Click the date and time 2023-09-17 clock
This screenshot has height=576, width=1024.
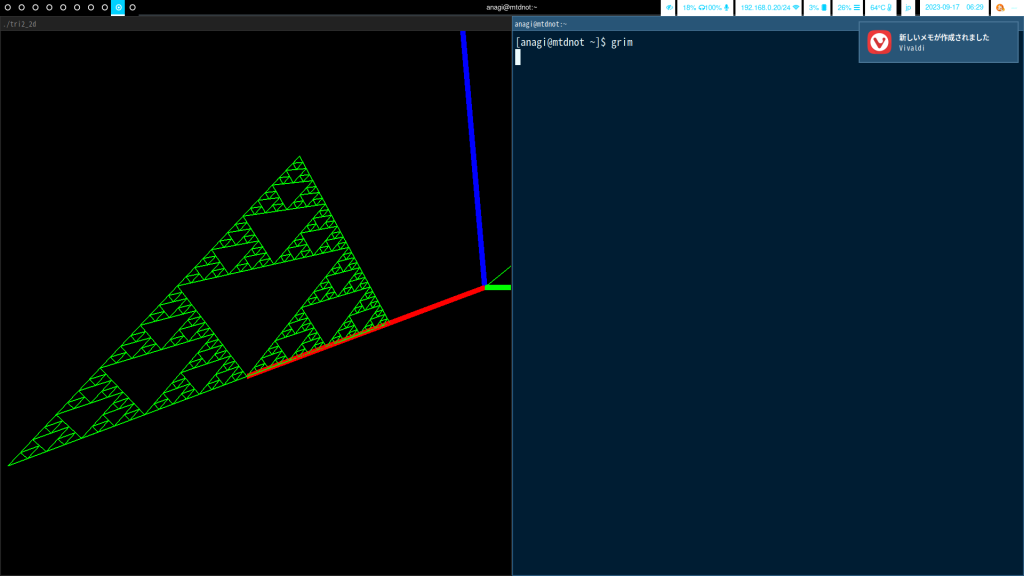953,7
